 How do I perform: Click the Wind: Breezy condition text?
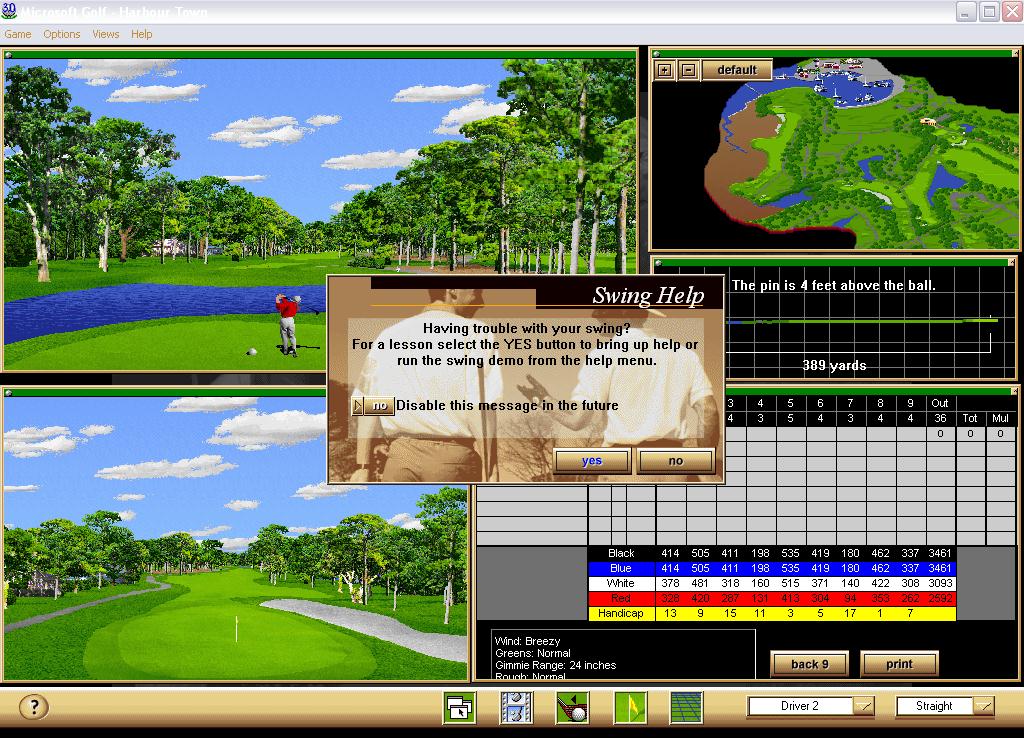pyautogui.click(x=527, y=641)
